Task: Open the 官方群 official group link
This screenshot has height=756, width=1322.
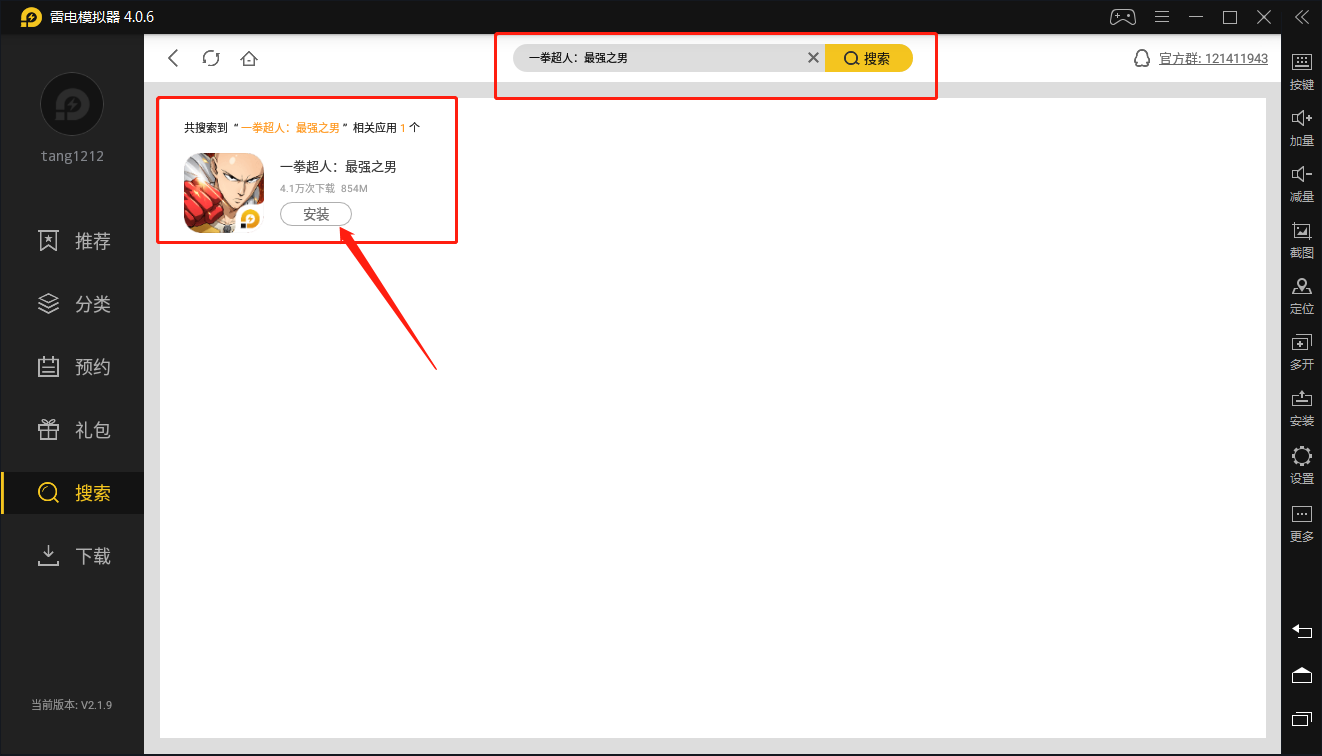Action: click(1213, 58)
